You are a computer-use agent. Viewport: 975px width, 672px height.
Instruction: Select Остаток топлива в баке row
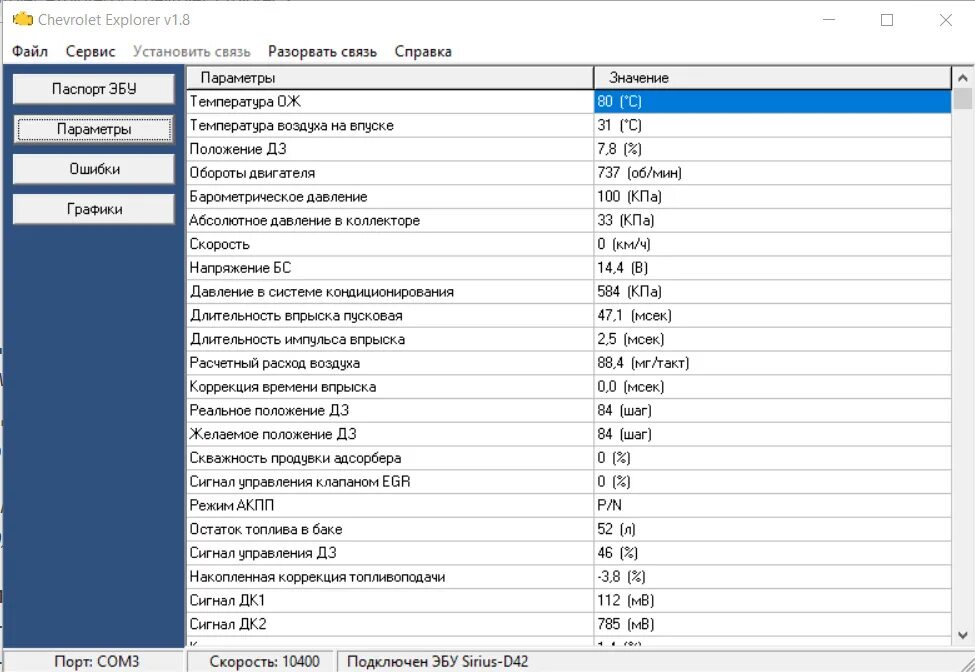click(x=569, y=529)
